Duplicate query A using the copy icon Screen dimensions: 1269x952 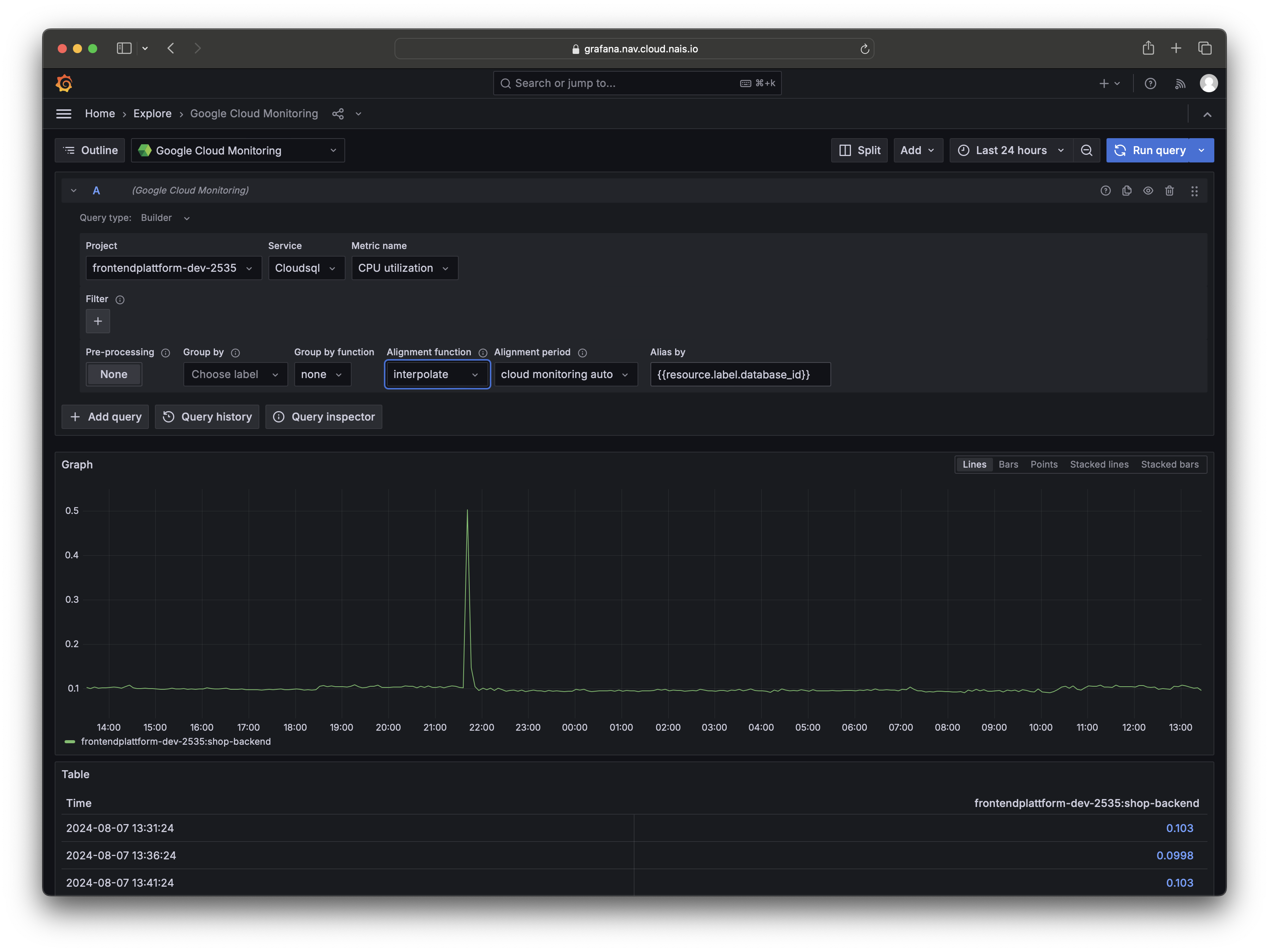(x=1127, y=191)
